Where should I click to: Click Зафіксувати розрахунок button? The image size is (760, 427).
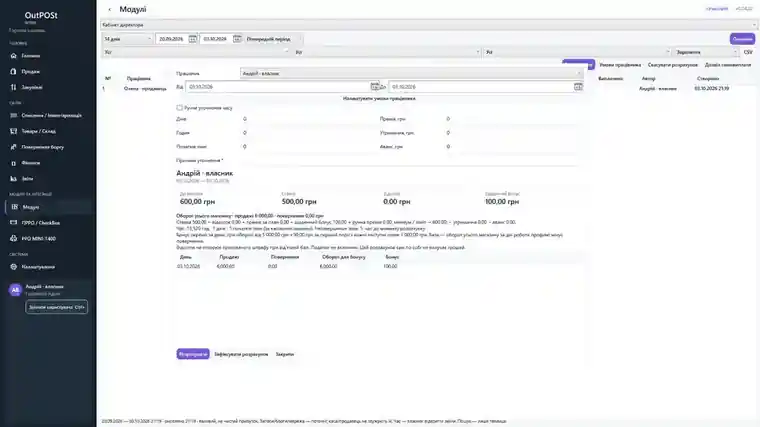pos(241,354)
